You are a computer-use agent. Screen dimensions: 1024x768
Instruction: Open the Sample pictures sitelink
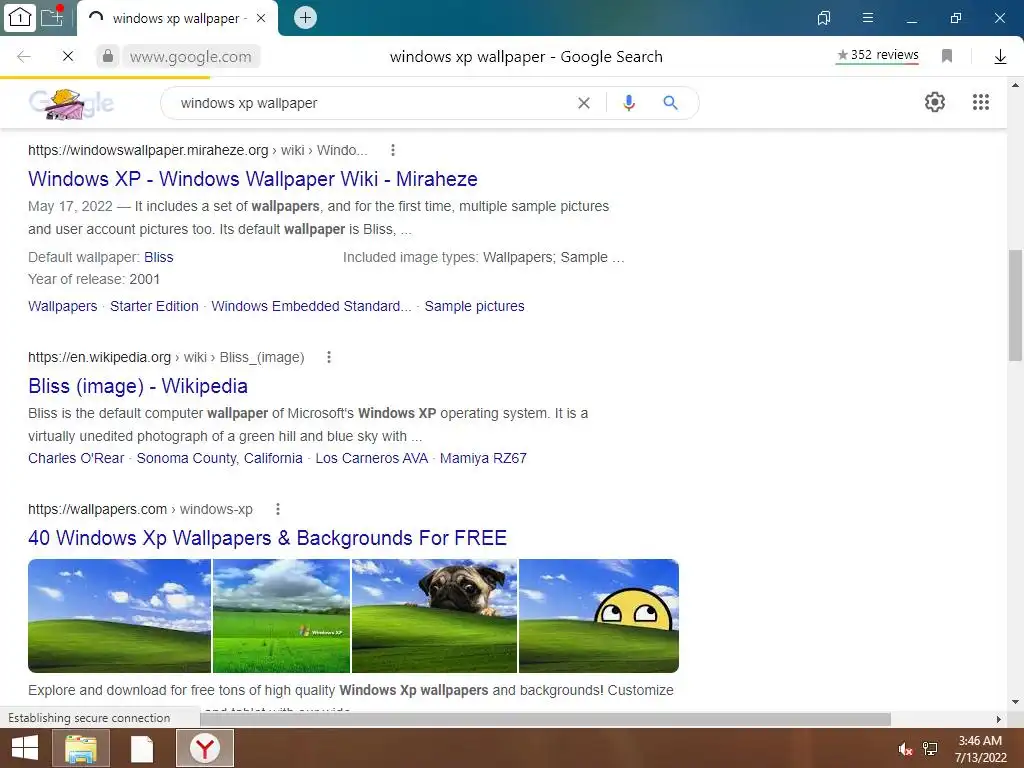pyautogui.click(x=475, y=306)
